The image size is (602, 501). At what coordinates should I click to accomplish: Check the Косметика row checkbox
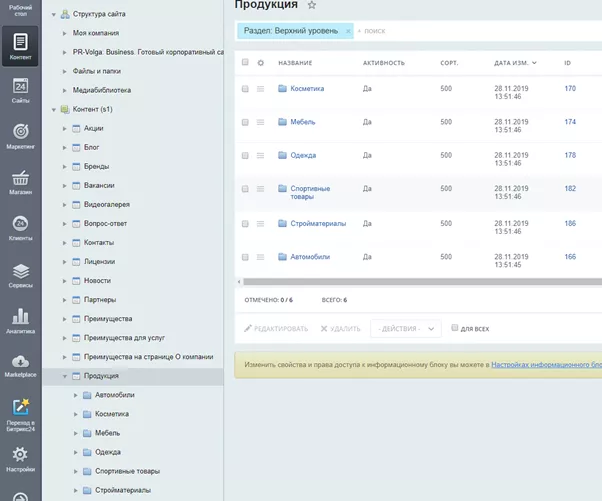click(x=245, y=89)
